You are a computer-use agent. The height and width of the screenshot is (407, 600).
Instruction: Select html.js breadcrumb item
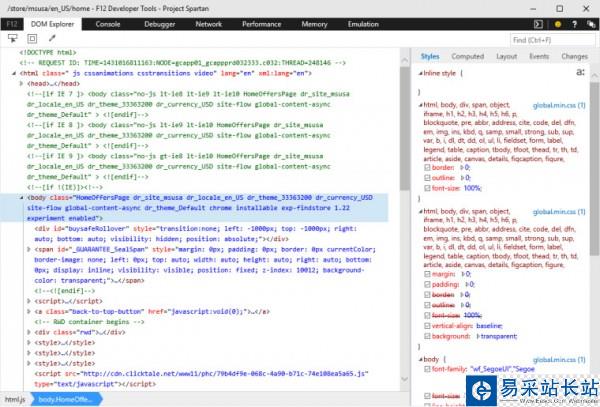15,400
